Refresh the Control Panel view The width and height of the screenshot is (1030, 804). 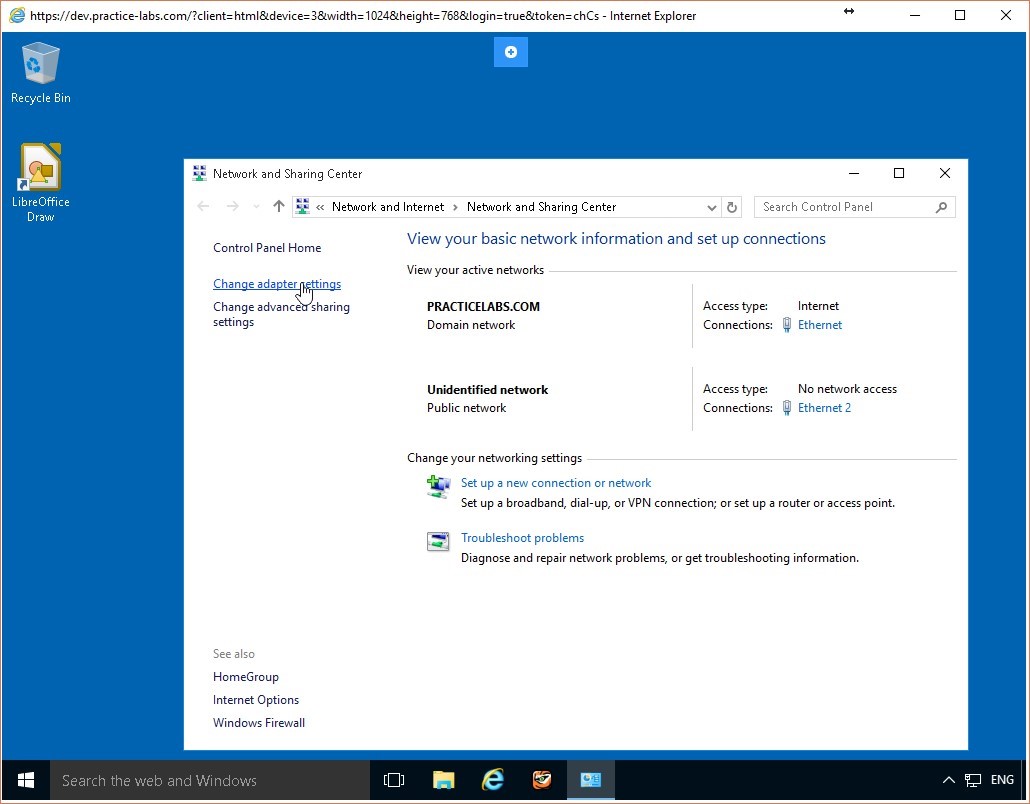click(x=731, y=207)
